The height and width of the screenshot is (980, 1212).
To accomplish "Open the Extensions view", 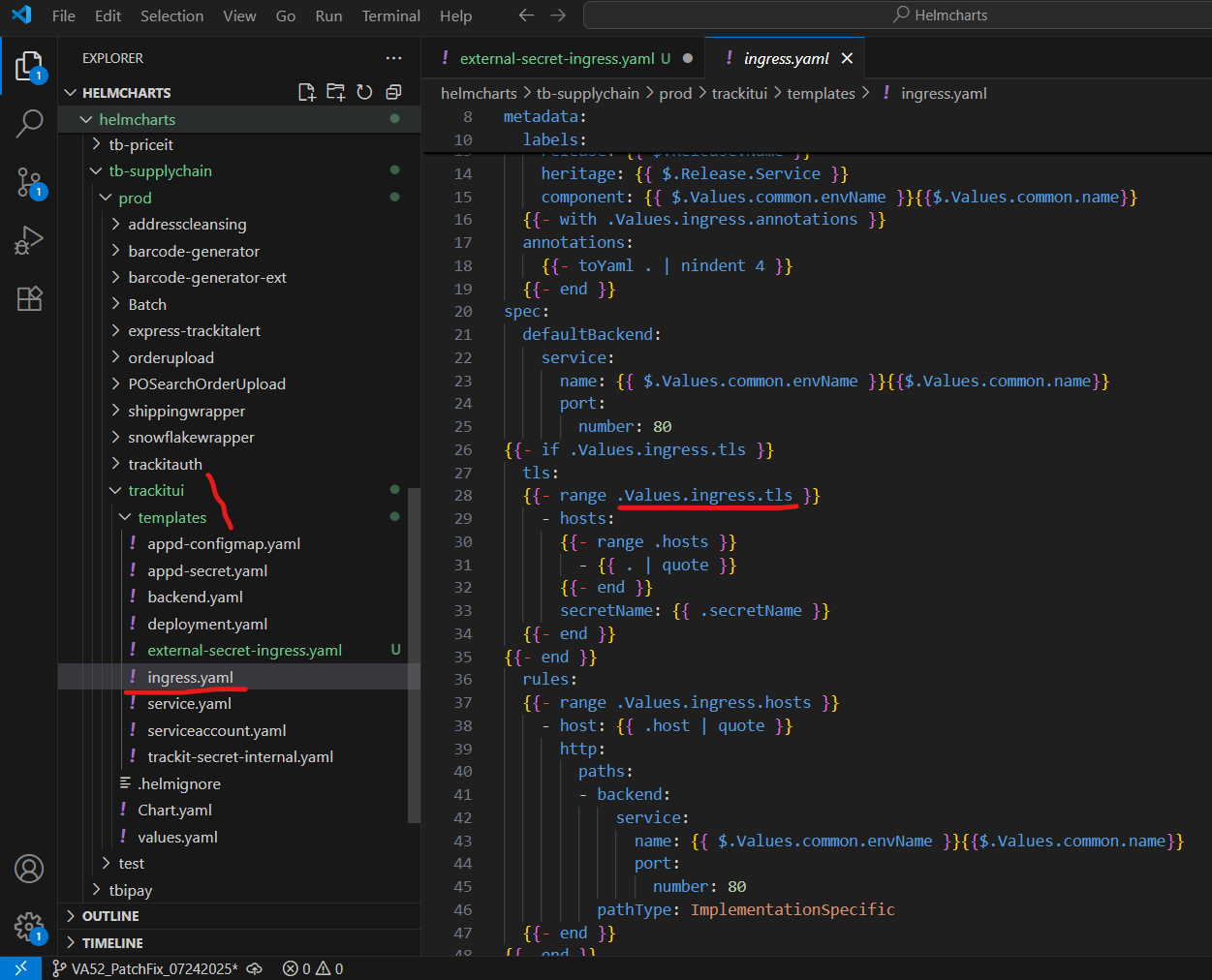I will coord(29,298).
